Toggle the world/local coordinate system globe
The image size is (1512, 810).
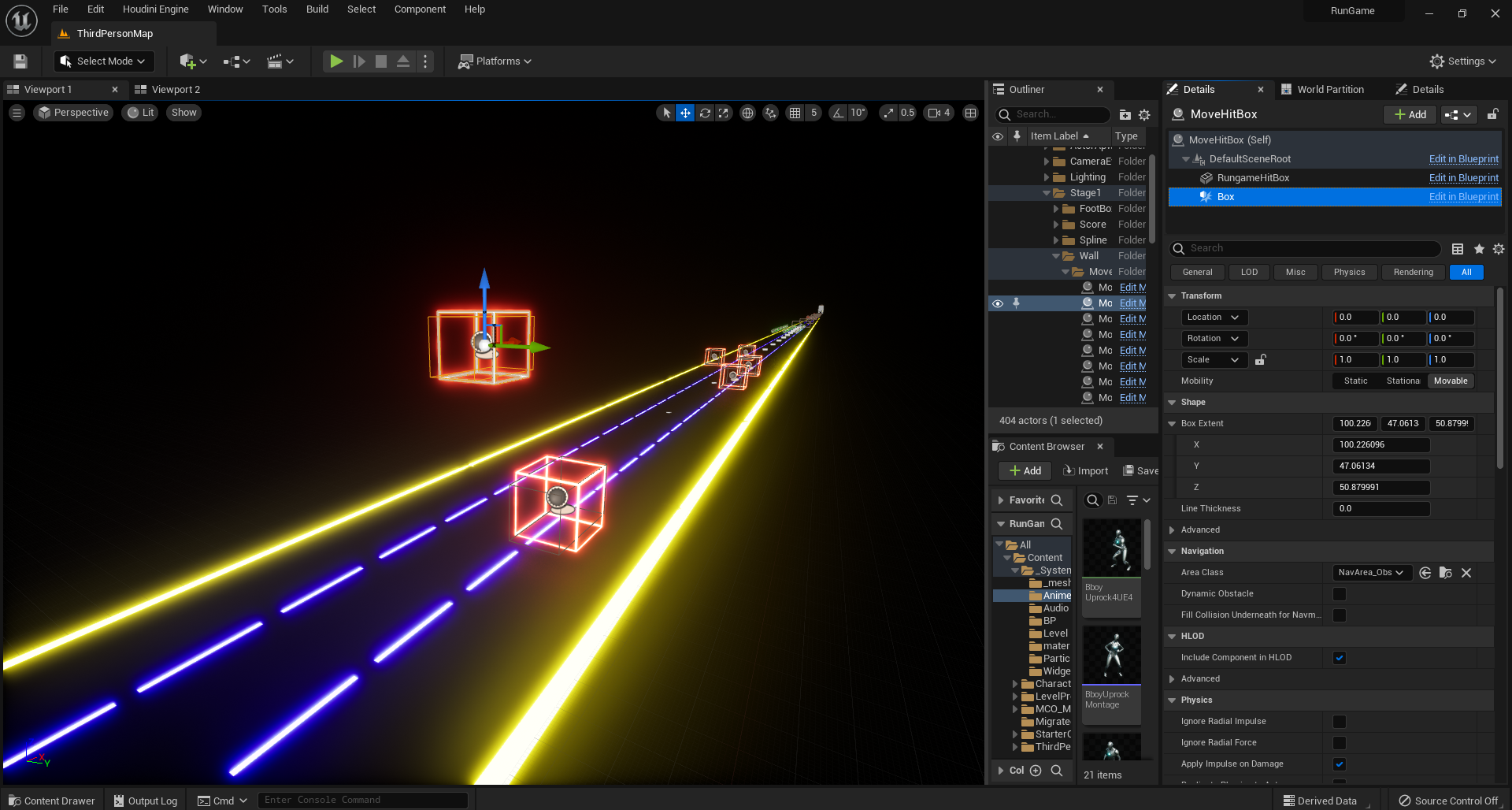pos(747,113)
